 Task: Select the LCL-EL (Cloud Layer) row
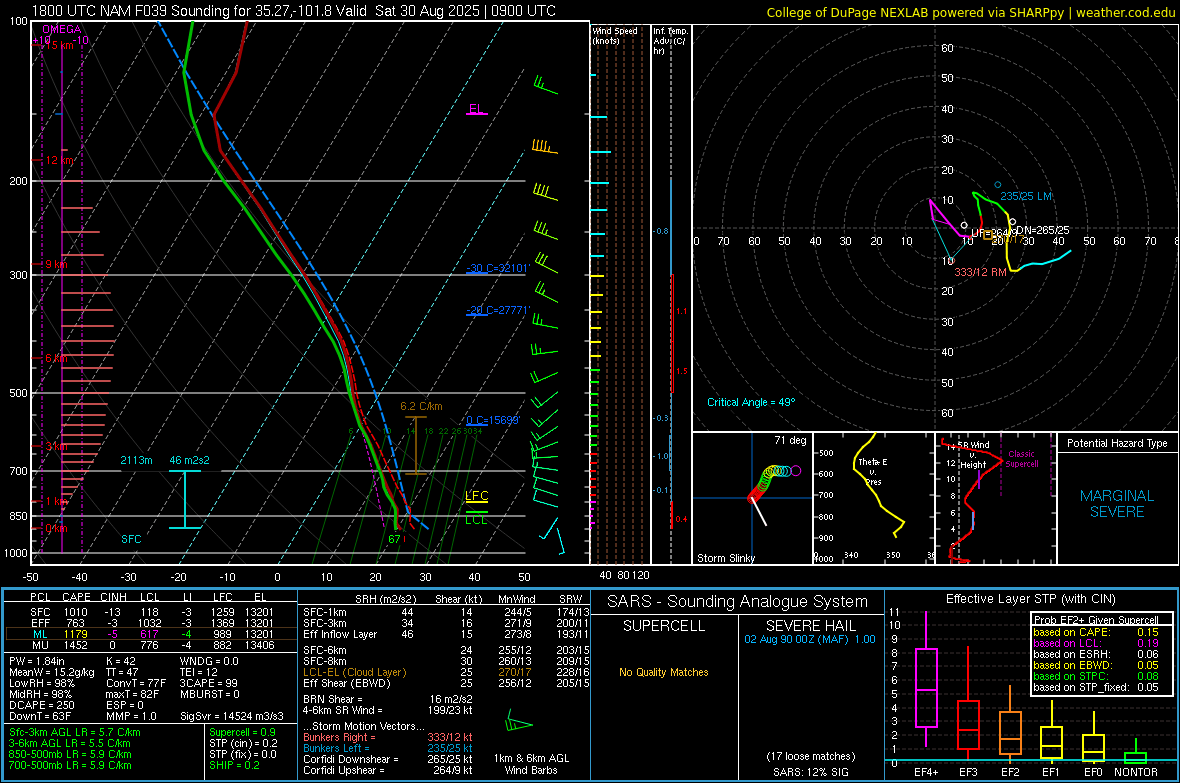[446, 672]
